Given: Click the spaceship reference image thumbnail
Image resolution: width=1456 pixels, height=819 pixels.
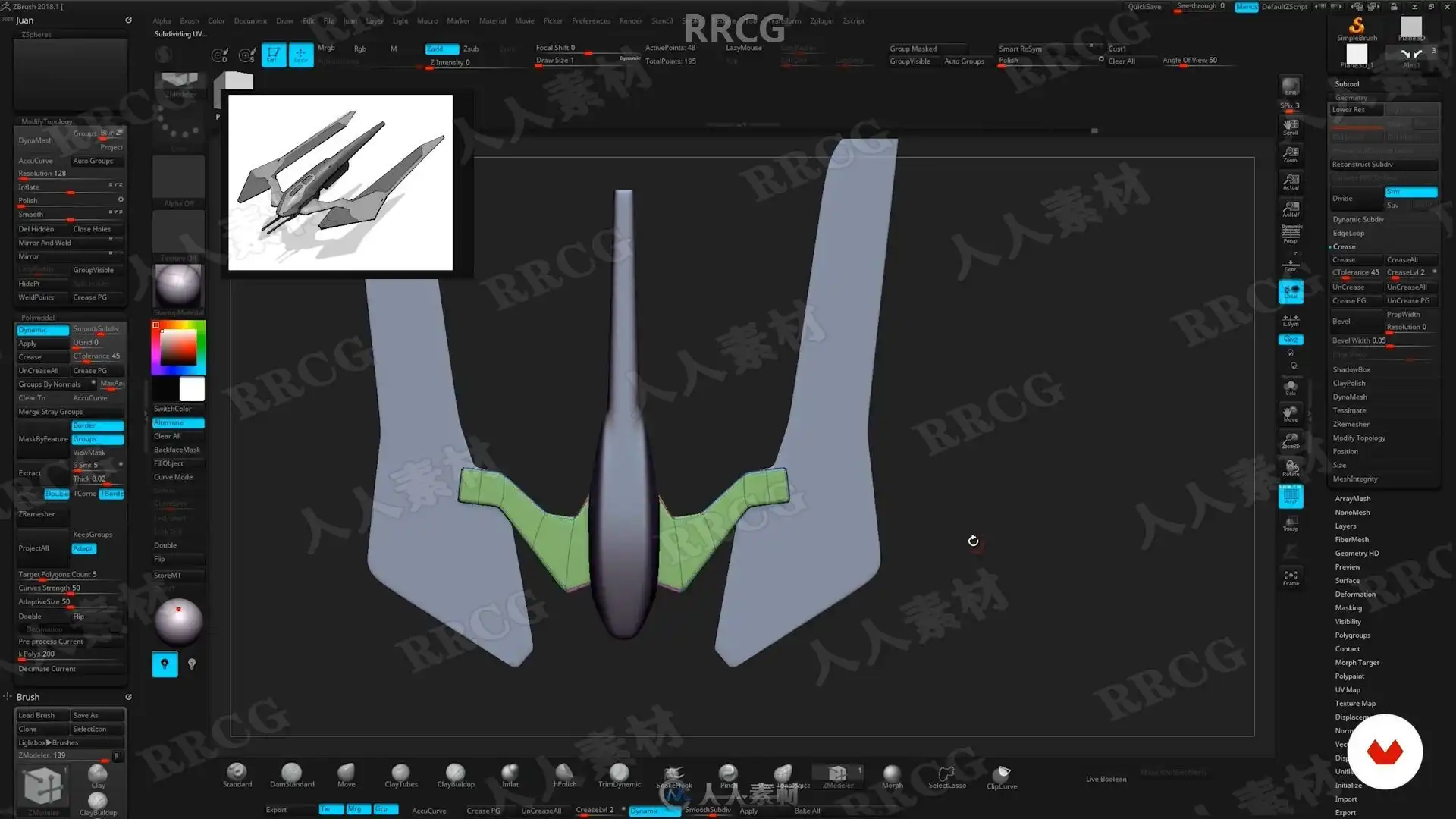Looking at the screenshot, I should click(x=340, y=182).
